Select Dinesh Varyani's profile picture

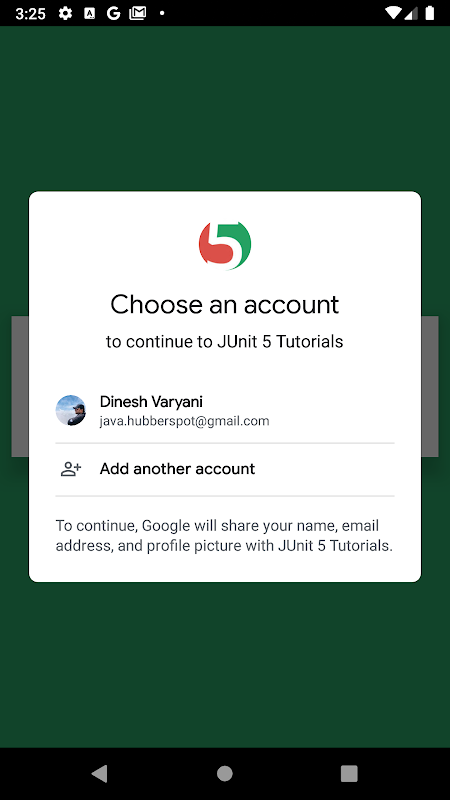coord(70,410)
